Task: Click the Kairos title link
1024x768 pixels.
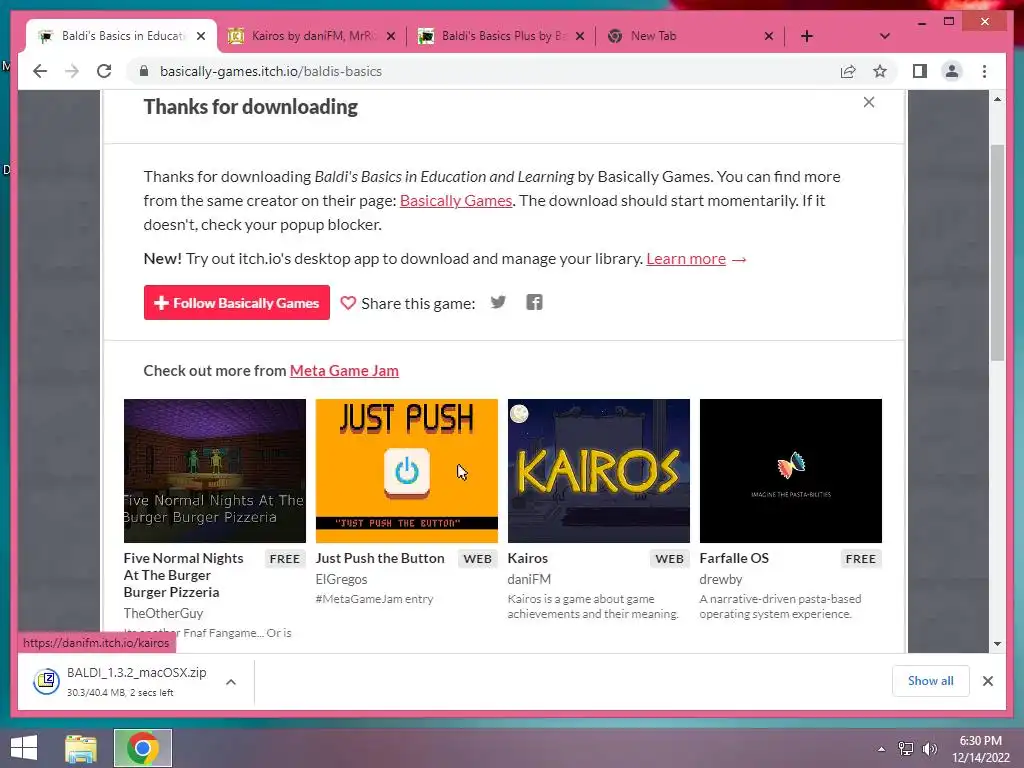Action: pos(528,558)
